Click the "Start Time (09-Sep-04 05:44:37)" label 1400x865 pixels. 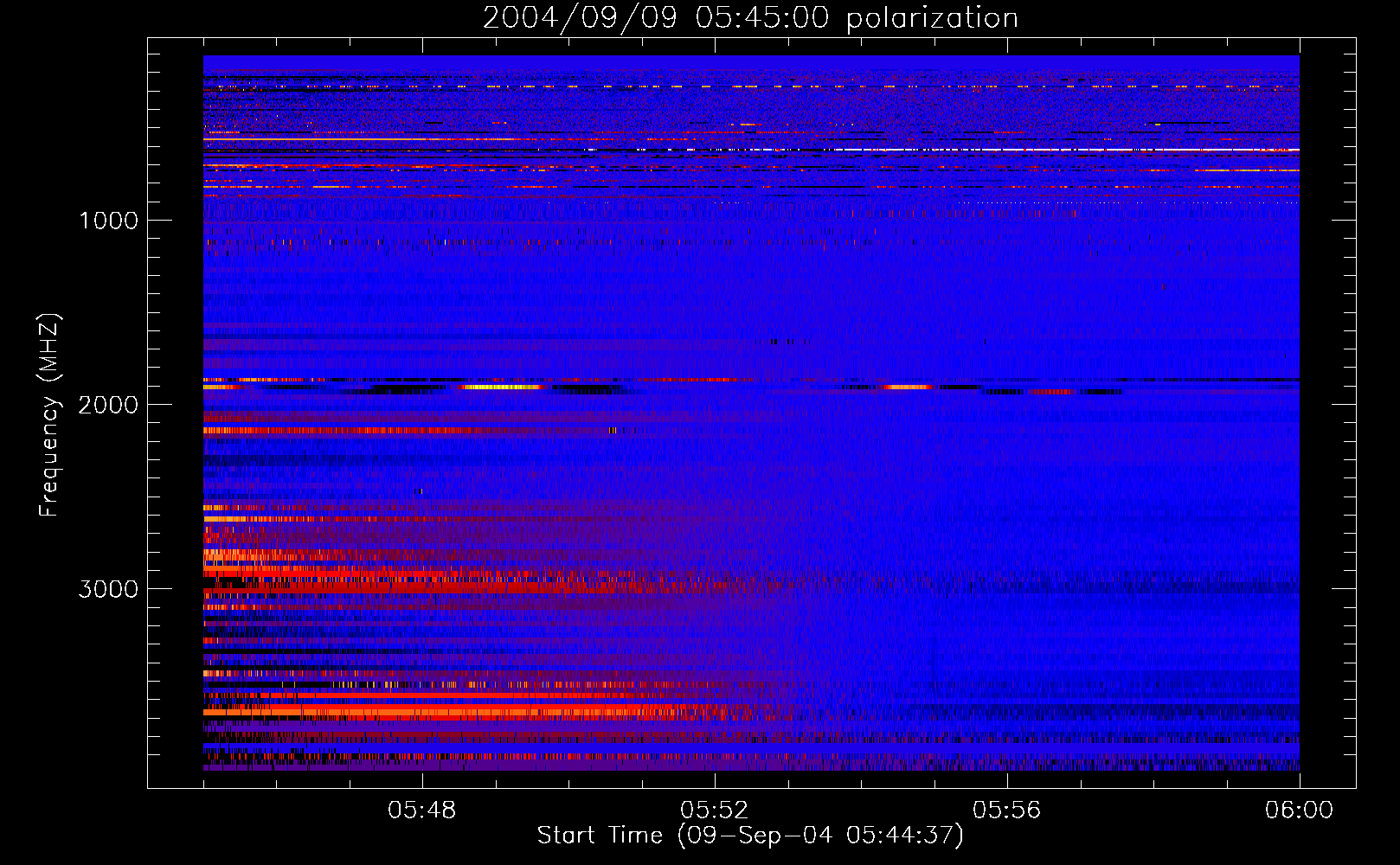750,836
